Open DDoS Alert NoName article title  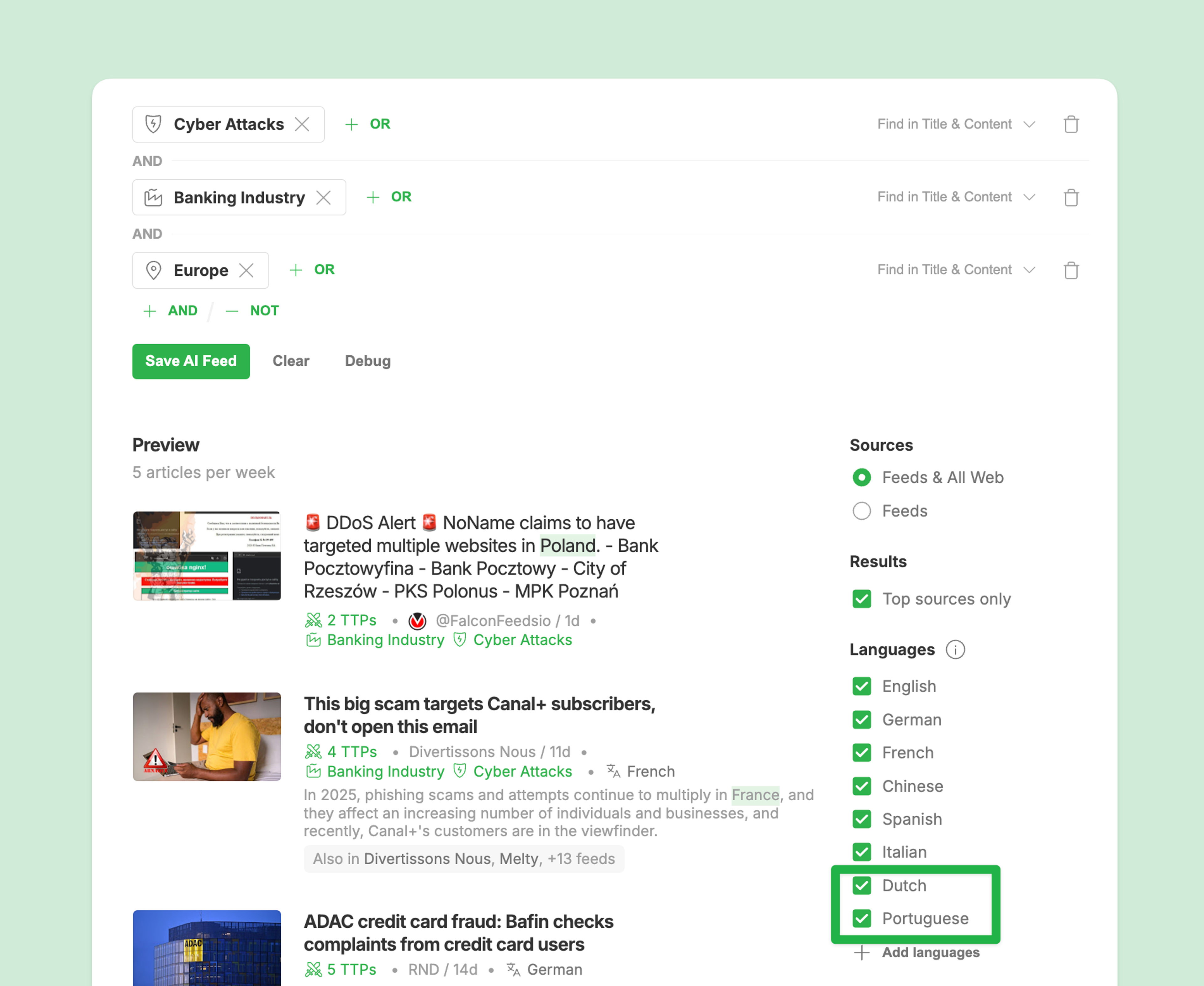(x=480, y=557)
